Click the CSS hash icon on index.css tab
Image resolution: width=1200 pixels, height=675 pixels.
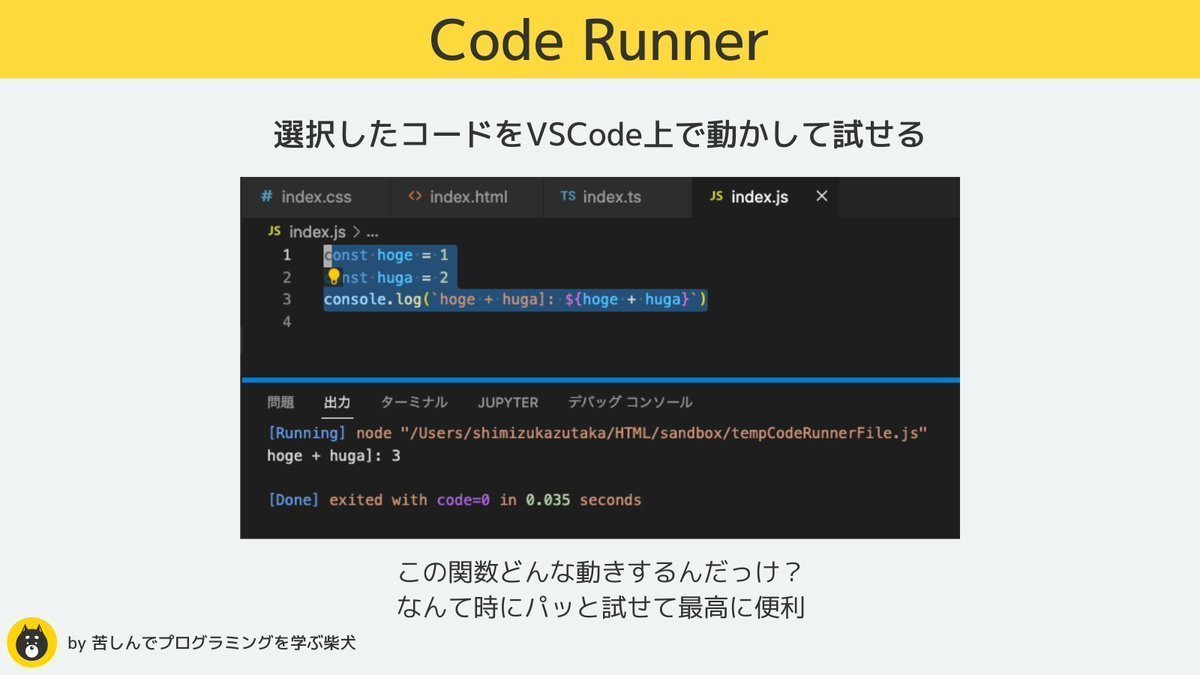[265, 197]
